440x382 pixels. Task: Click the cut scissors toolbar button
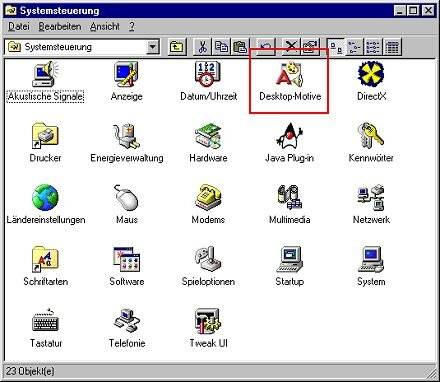pyautogui.click(x=202, y=47)
